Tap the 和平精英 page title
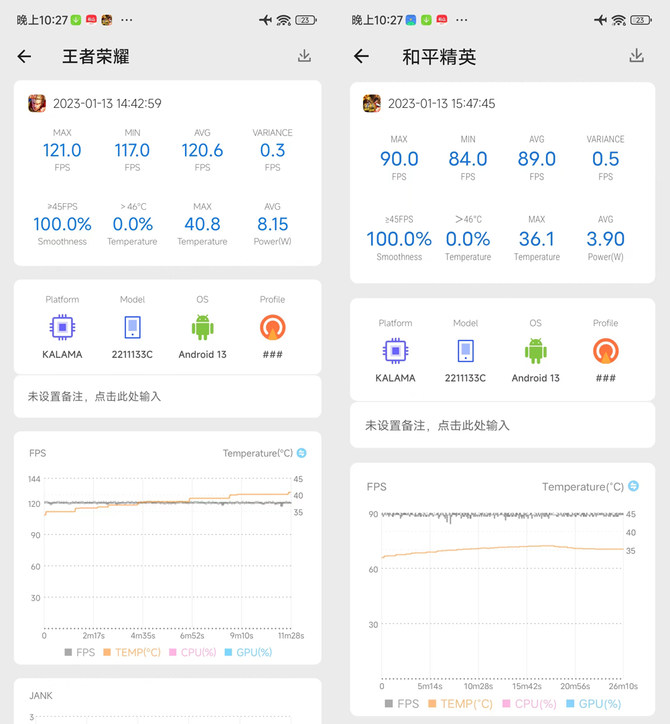Screen dimensions: 670x724 coord(439,57)
